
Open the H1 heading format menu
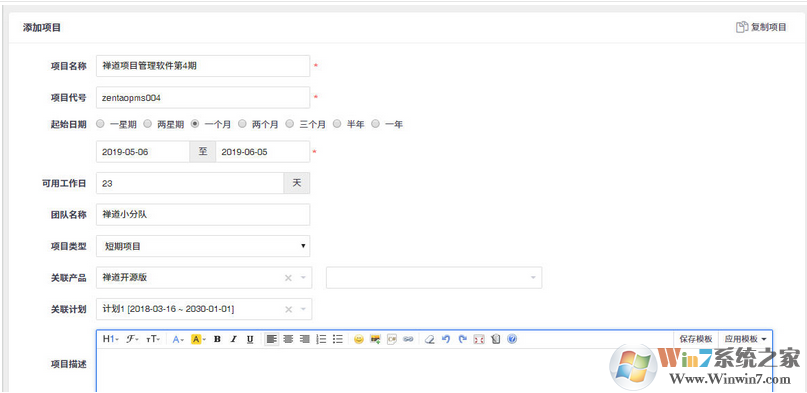tap(111, 339)
